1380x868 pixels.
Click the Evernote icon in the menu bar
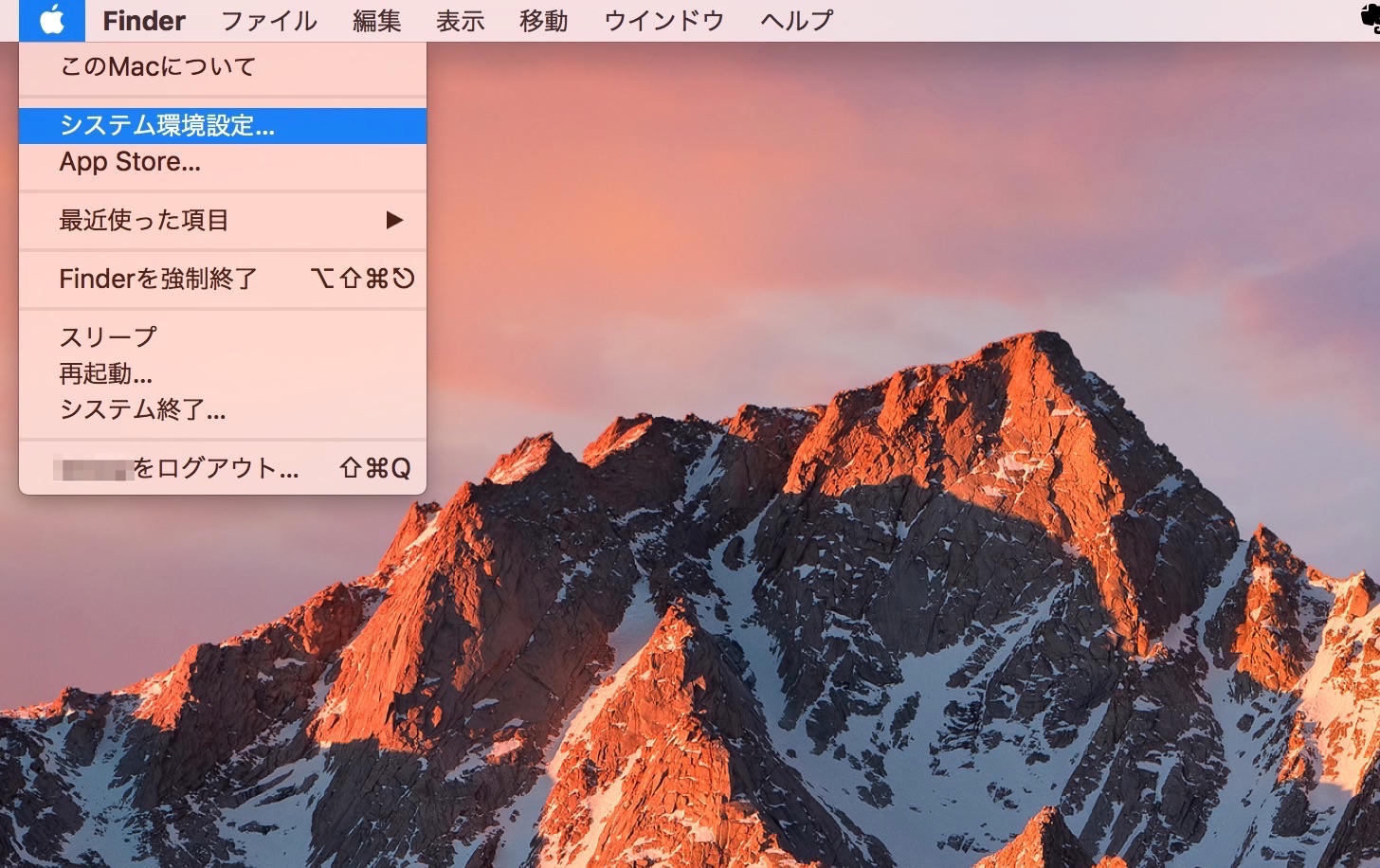(1371, 20)
